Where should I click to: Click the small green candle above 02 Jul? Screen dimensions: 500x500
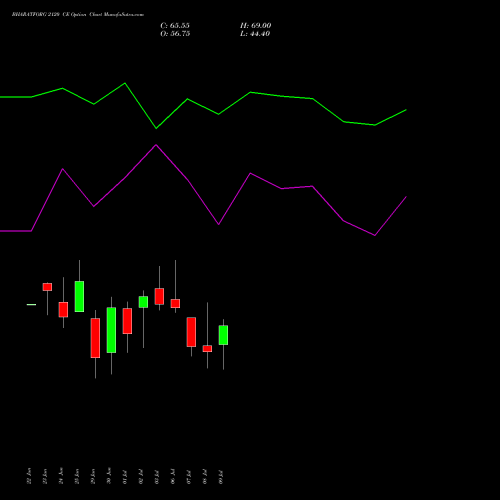point(143,302)
